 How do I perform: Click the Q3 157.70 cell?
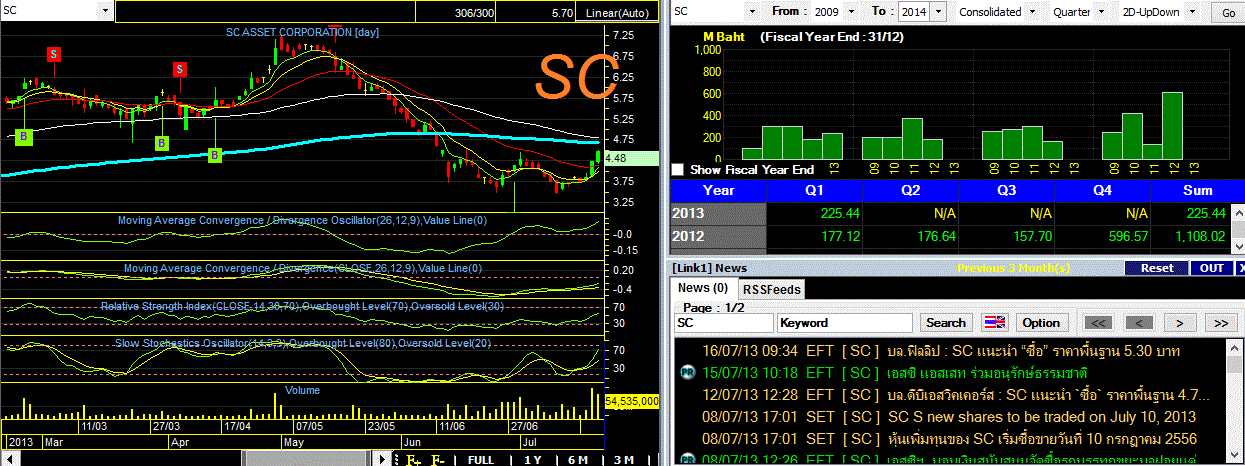coord(1006,237)
